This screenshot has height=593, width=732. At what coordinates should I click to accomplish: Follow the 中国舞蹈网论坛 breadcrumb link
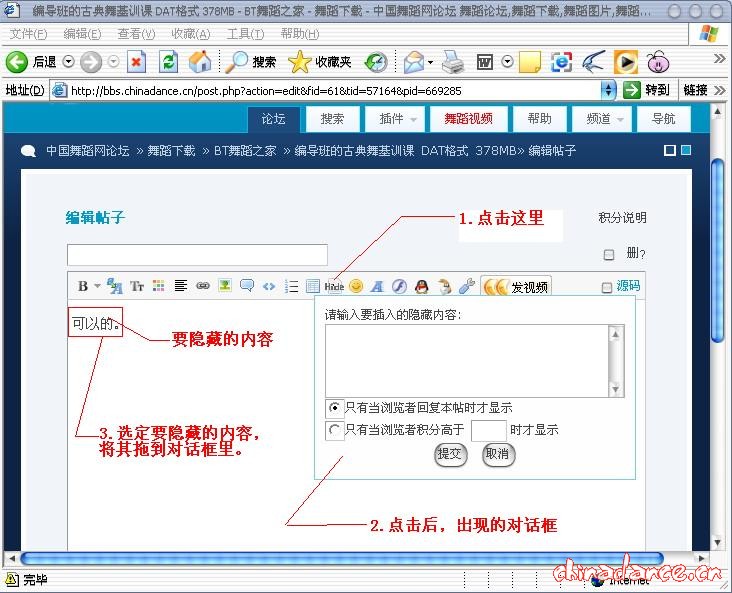pyautogui.click(x=88, y=150)
